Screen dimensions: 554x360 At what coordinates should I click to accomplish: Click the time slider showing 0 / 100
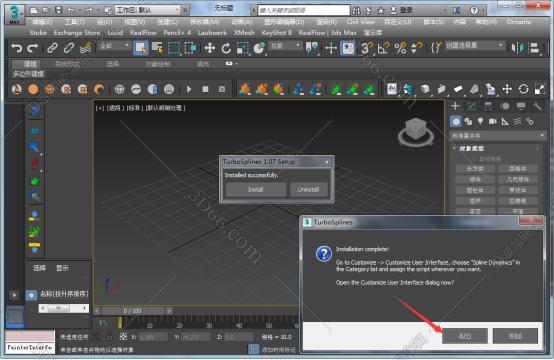tap(132, 311)
